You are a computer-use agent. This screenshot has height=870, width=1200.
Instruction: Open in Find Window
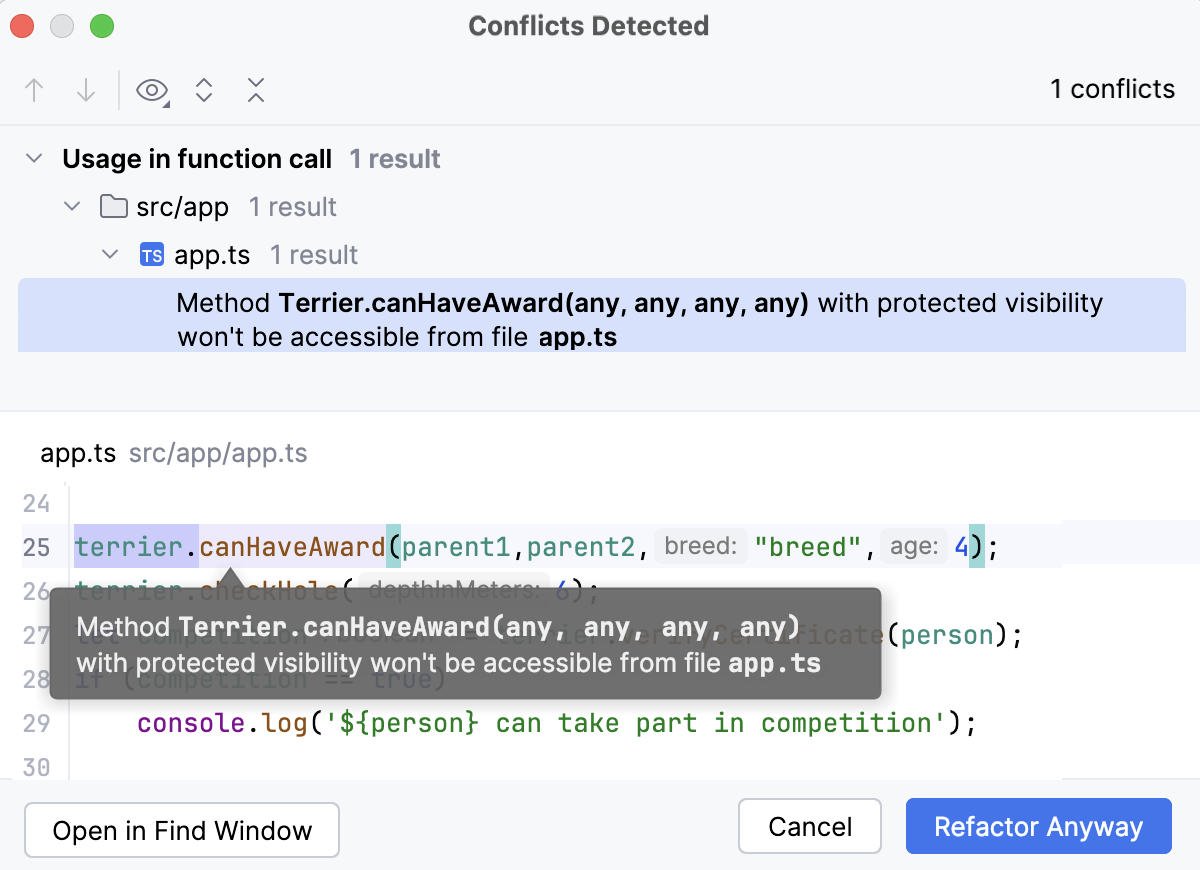point(181,830)
